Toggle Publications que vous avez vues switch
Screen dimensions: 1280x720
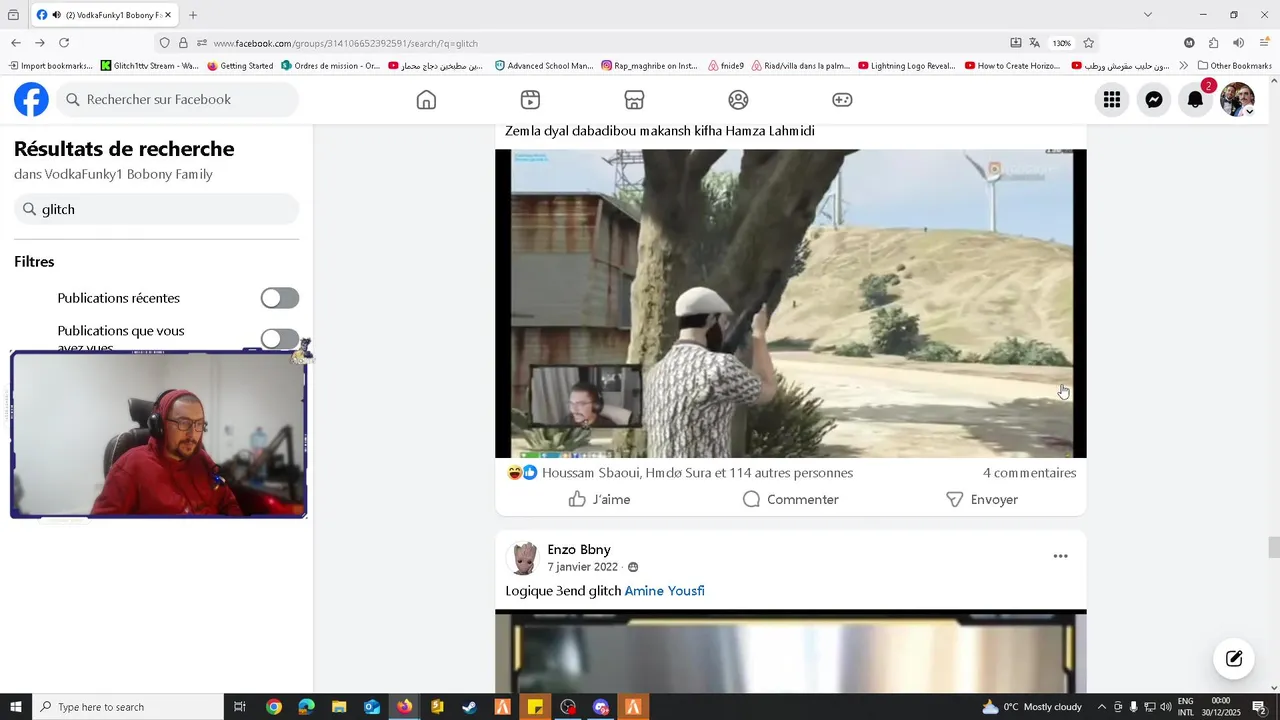click(x=280, y=339)
